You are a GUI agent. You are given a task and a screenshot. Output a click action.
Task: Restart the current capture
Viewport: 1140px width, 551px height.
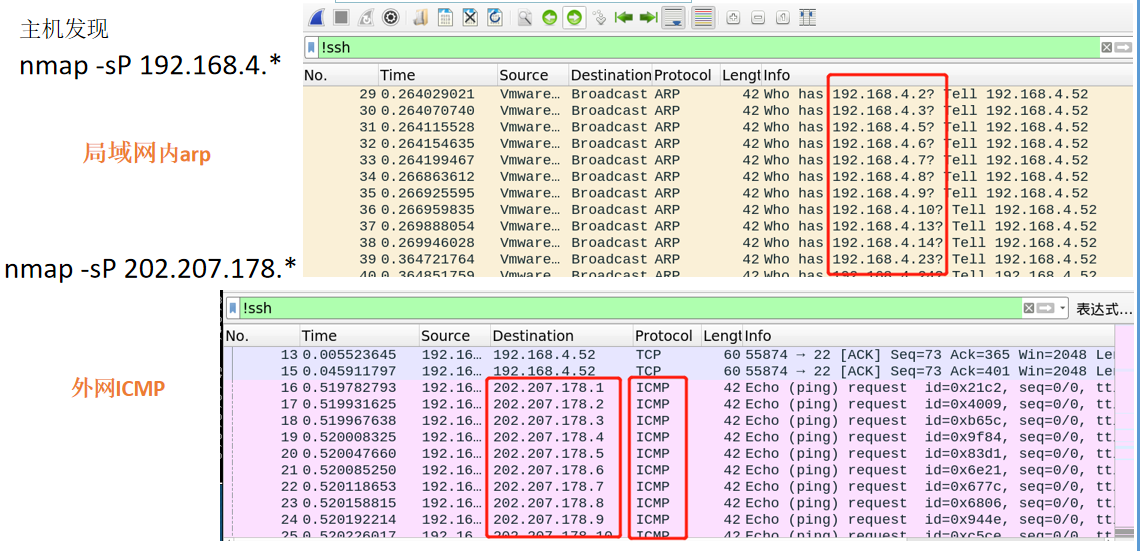[366, 17]
